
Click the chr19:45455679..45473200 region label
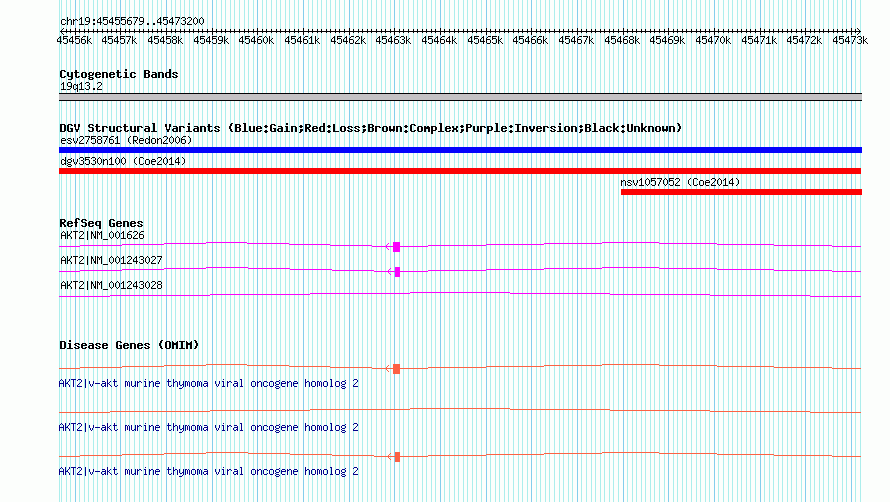[132, 22]
